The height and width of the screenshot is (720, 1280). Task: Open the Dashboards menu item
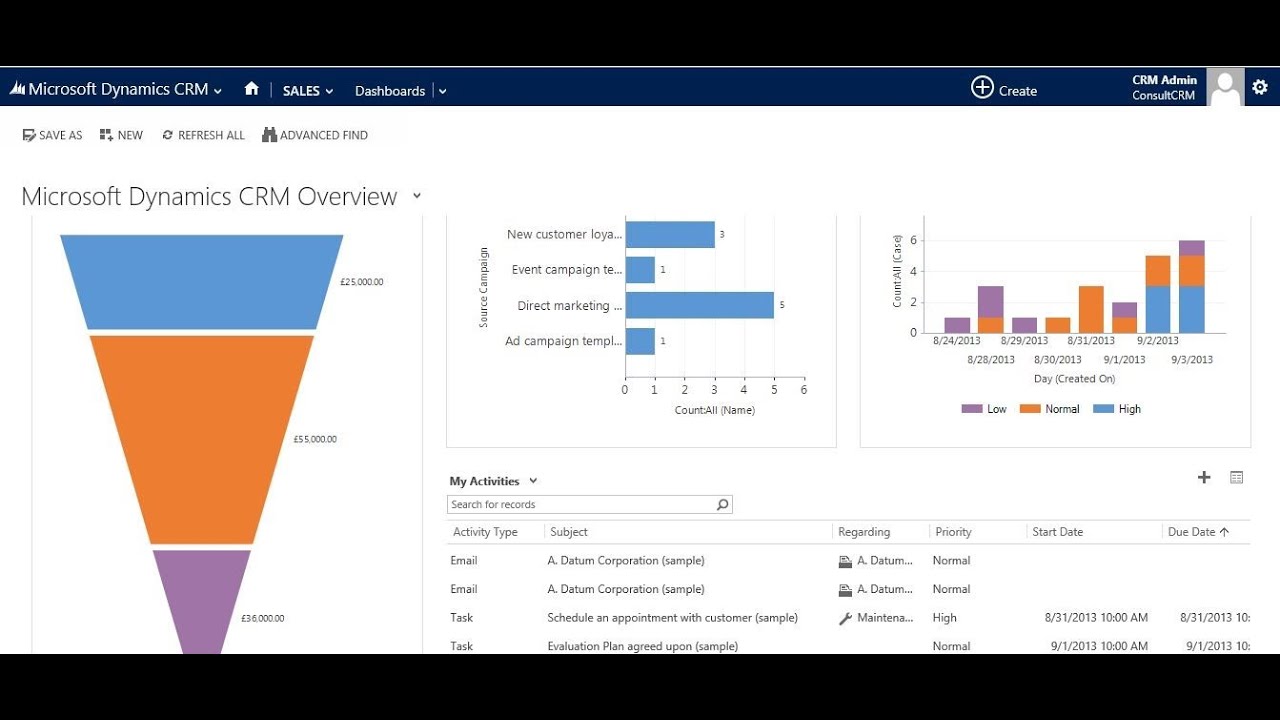(x=390, y=91)
